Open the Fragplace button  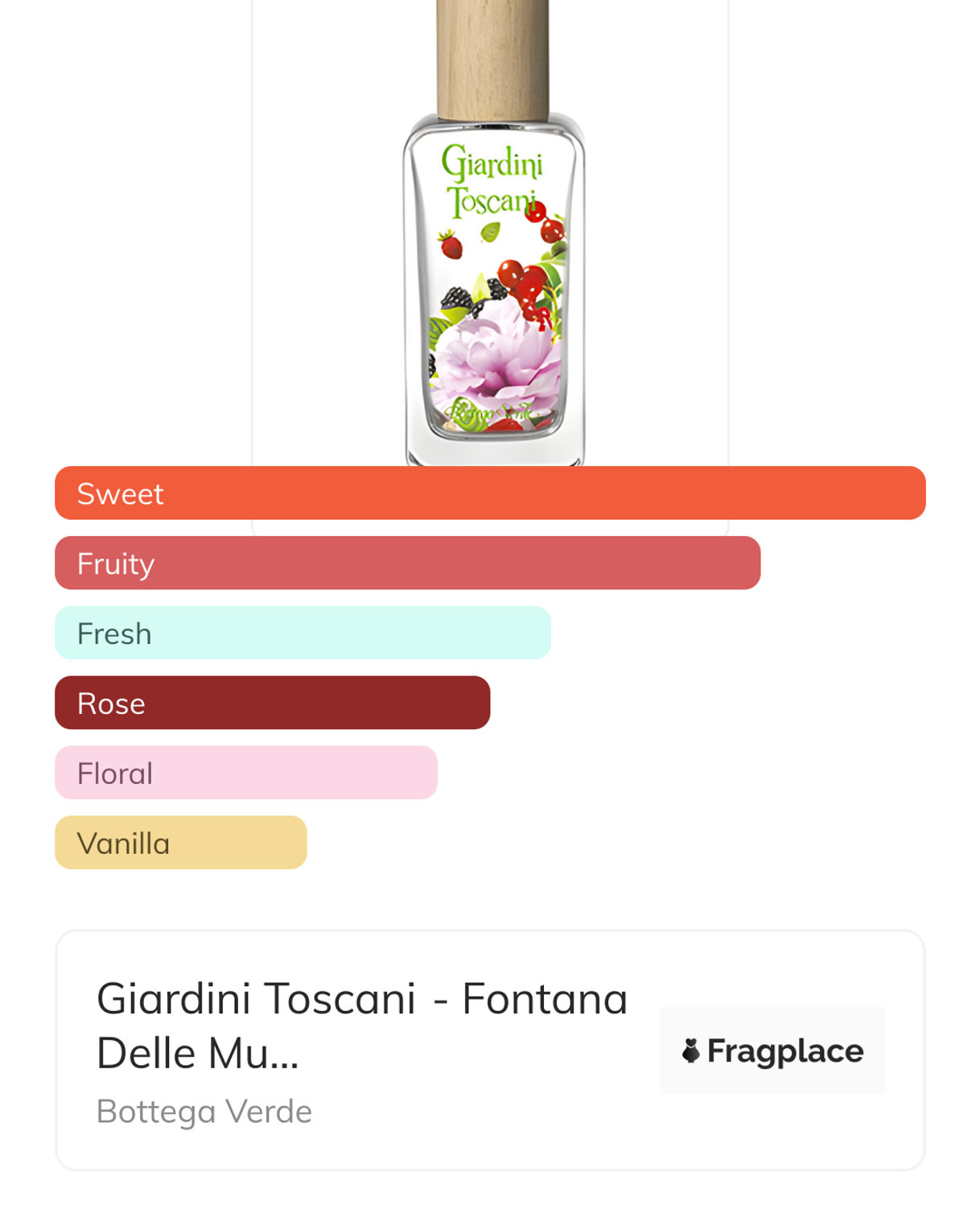[772, 1050]
